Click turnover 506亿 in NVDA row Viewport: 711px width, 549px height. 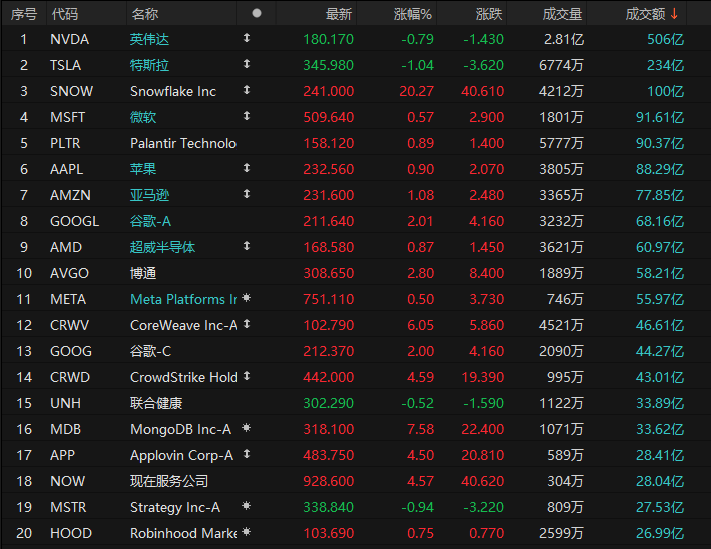pos(665,39)
